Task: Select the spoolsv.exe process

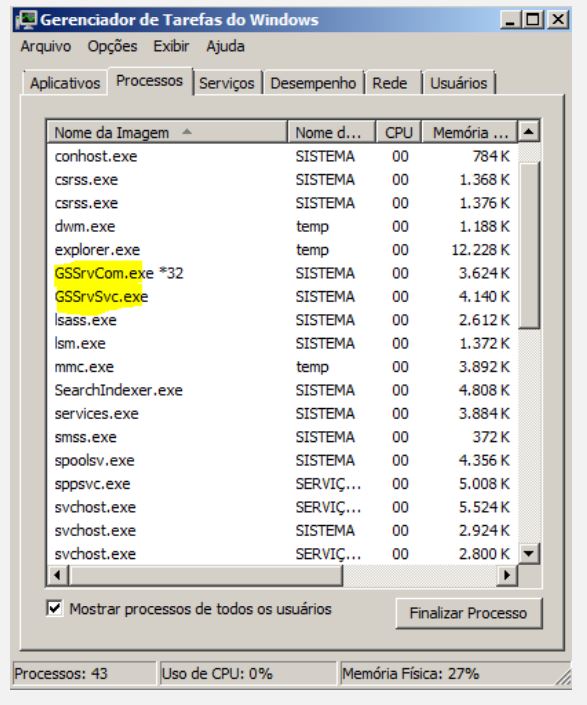Action: (282, 460)
